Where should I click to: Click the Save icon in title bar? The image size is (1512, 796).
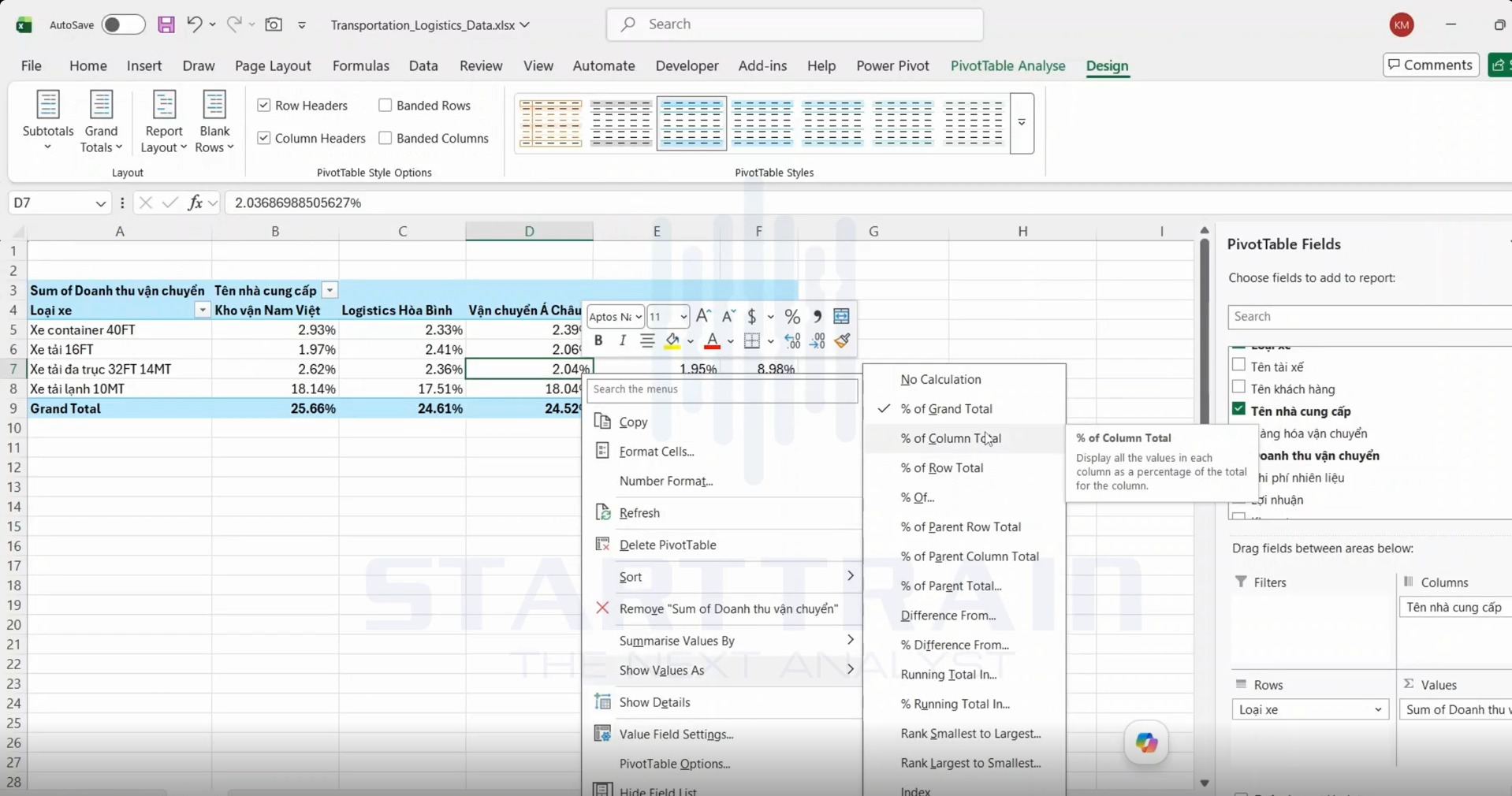point(166,24)
